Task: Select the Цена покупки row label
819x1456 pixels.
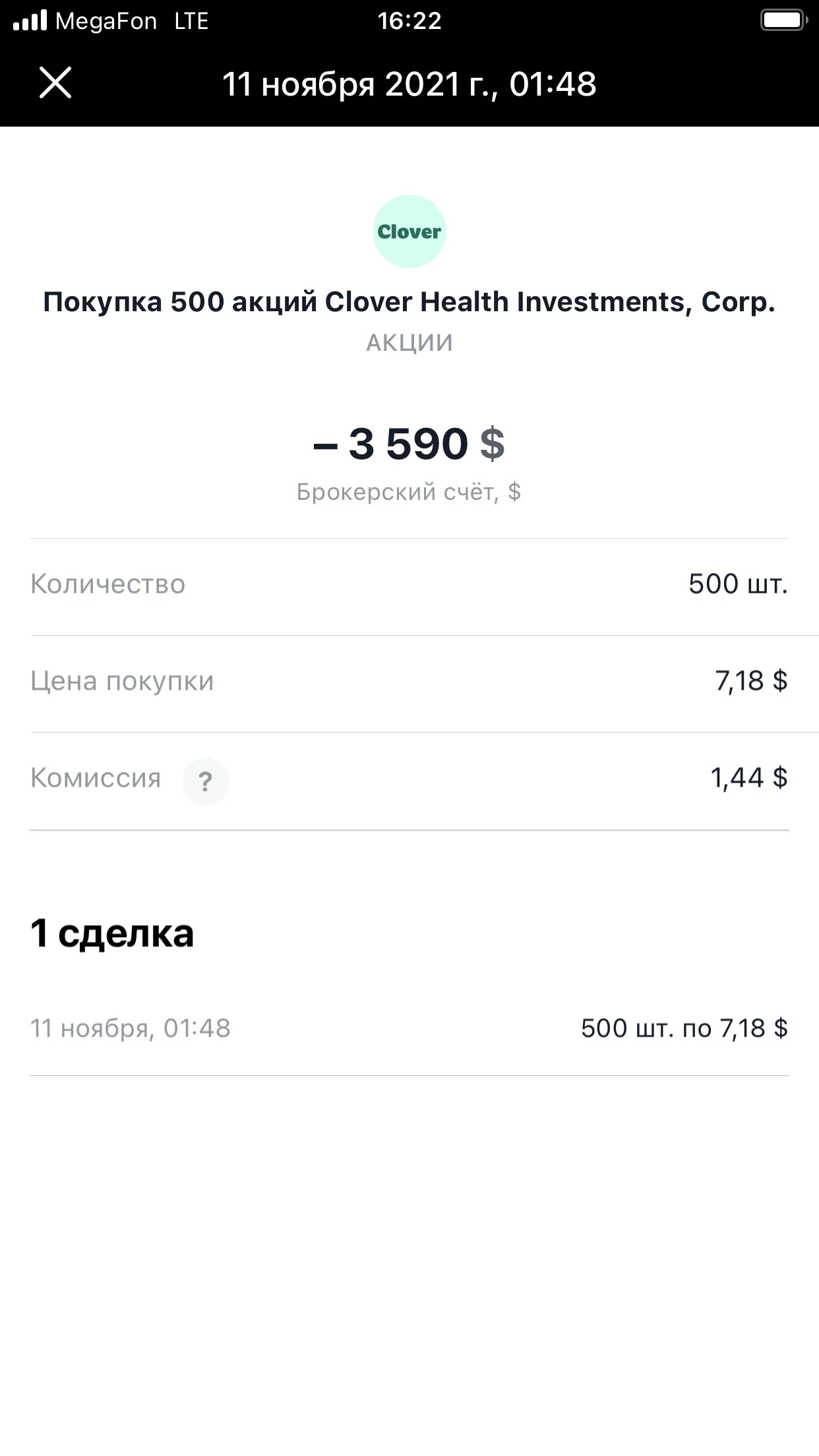Action: click(x=122, y=681)
